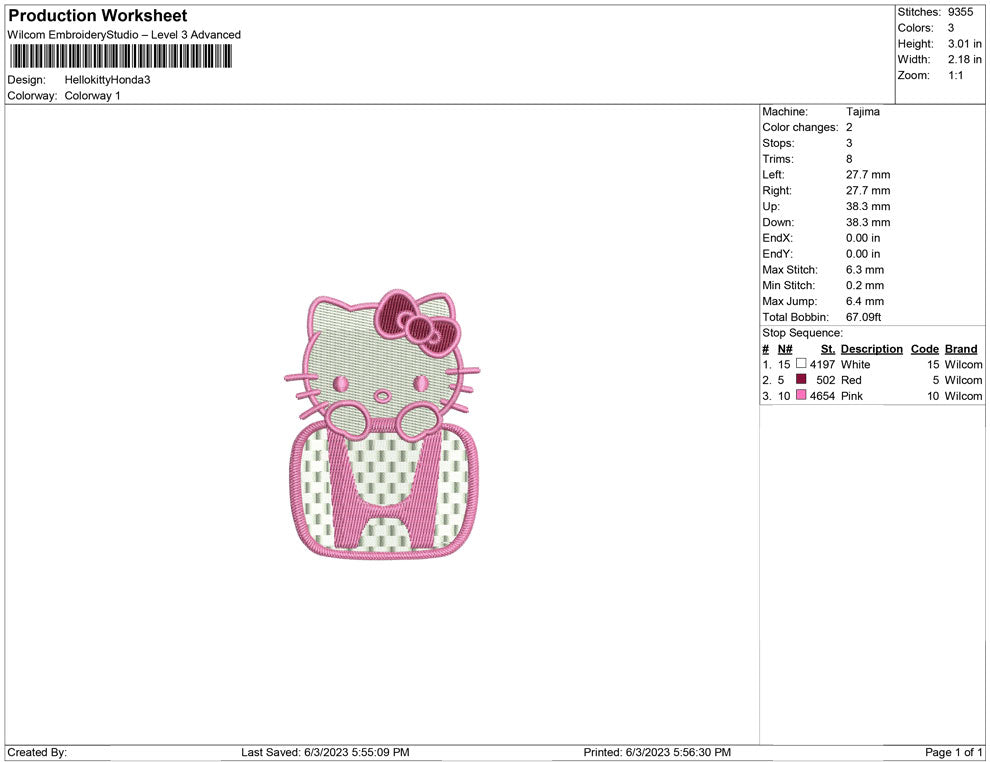Click the Width value 2.18 in

(x=965, y=59)
